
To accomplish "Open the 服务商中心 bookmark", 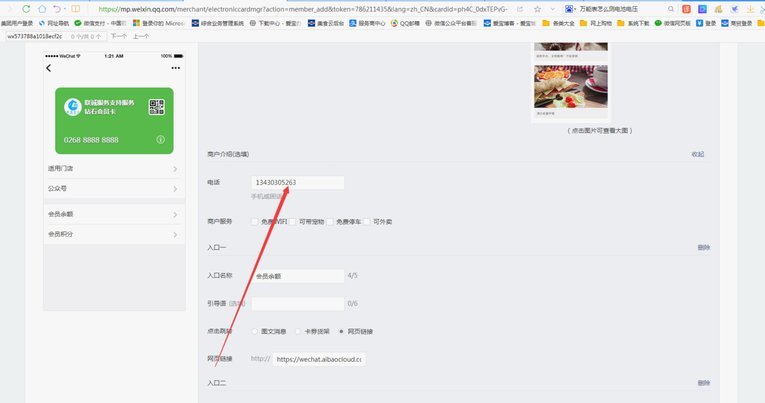I will point(367,23).
